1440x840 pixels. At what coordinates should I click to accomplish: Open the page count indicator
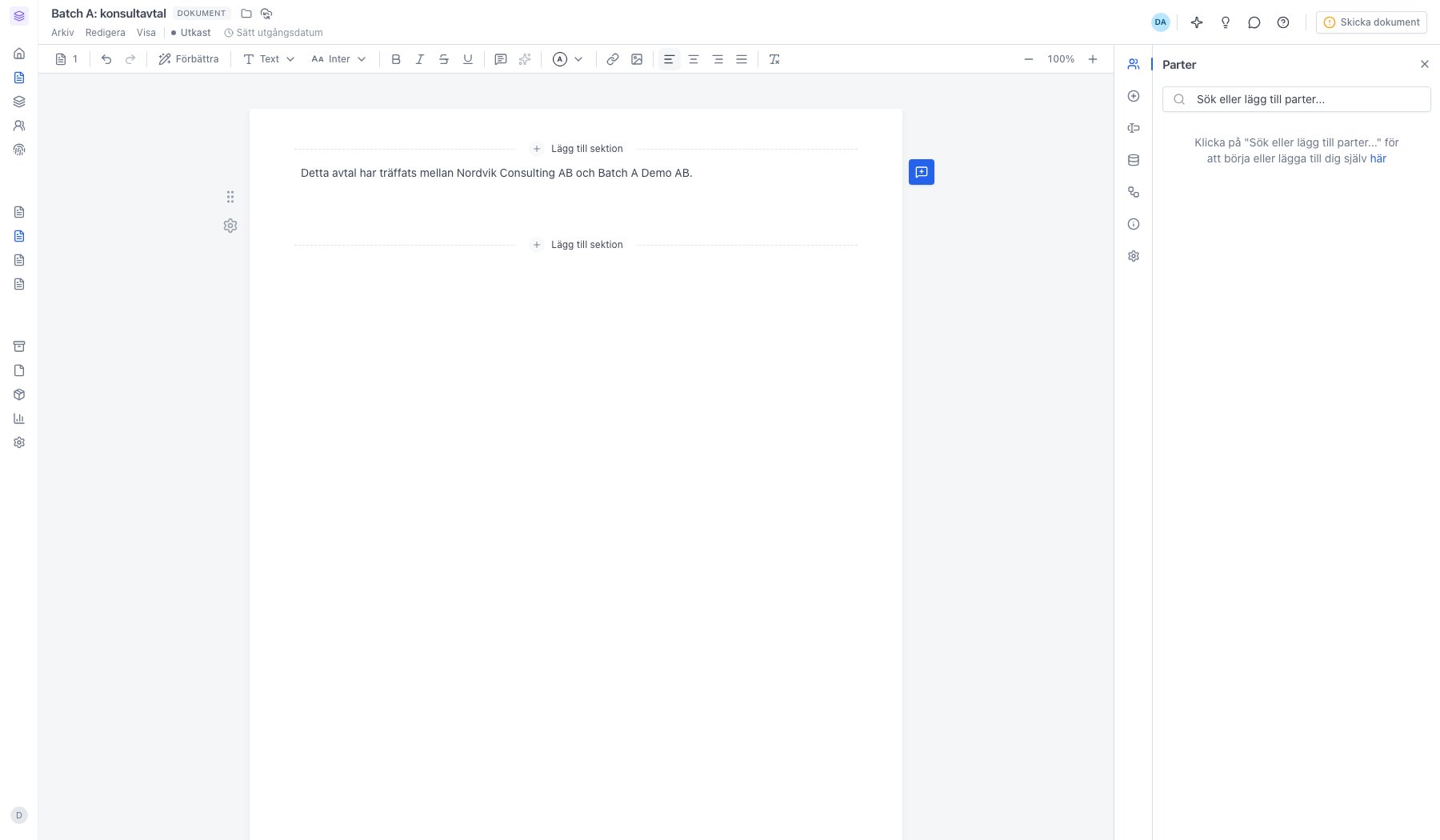click(67, 59)
